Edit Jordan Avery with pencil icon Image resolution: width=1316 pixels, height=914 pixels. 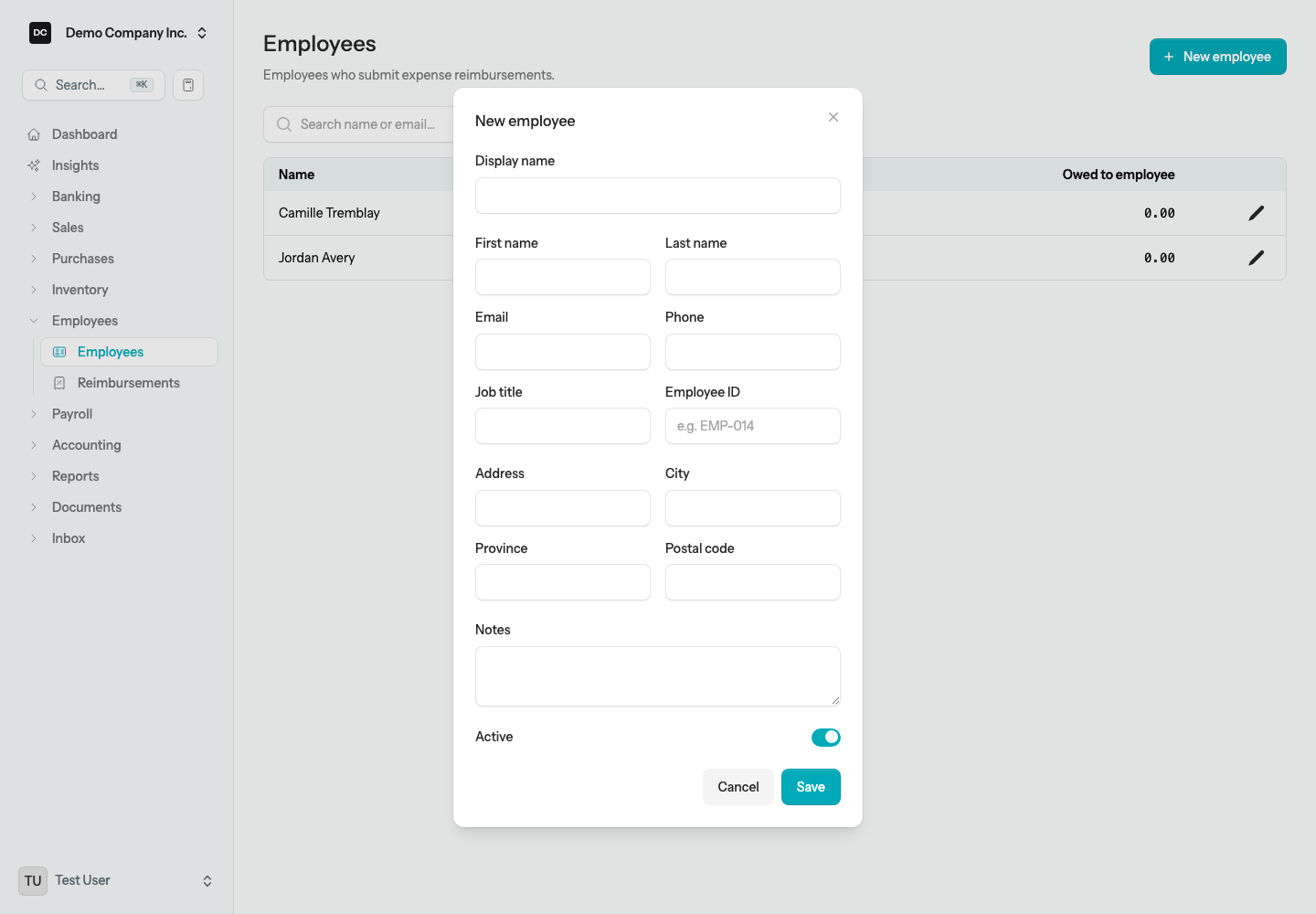1257,258
